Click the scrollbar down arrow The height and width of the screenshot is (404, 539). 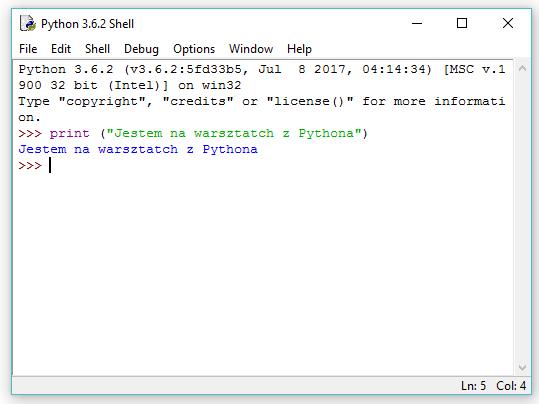pyautogui.click(x=522, y=367)
